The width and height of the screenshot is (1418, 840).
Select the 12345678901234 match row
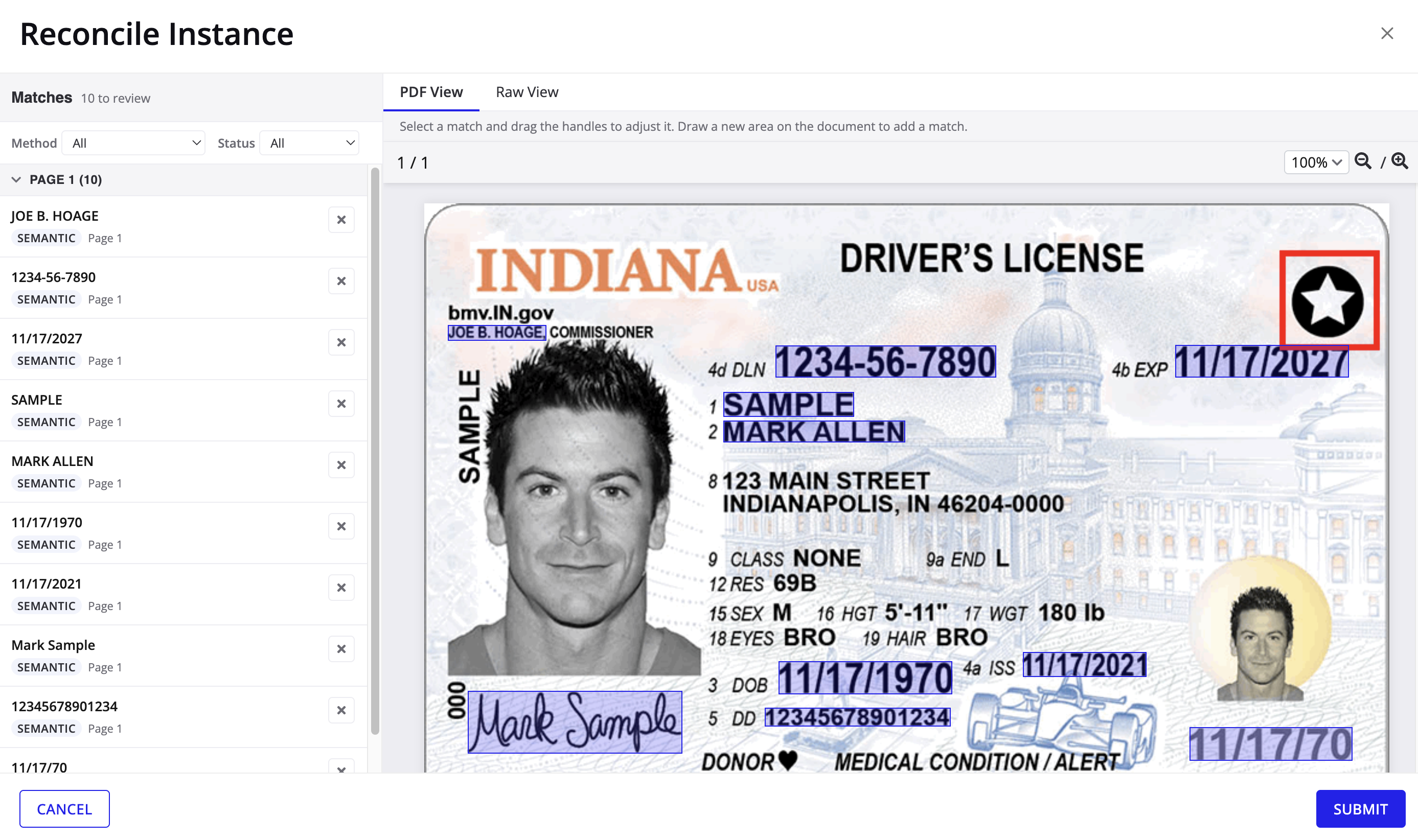click(x=184, y=717)
